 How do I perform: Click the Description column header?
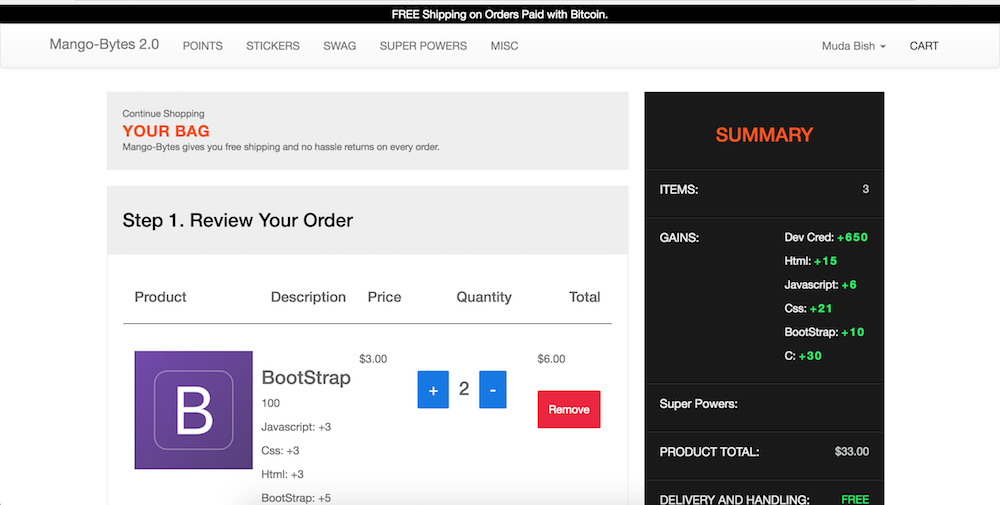point(308,297)
